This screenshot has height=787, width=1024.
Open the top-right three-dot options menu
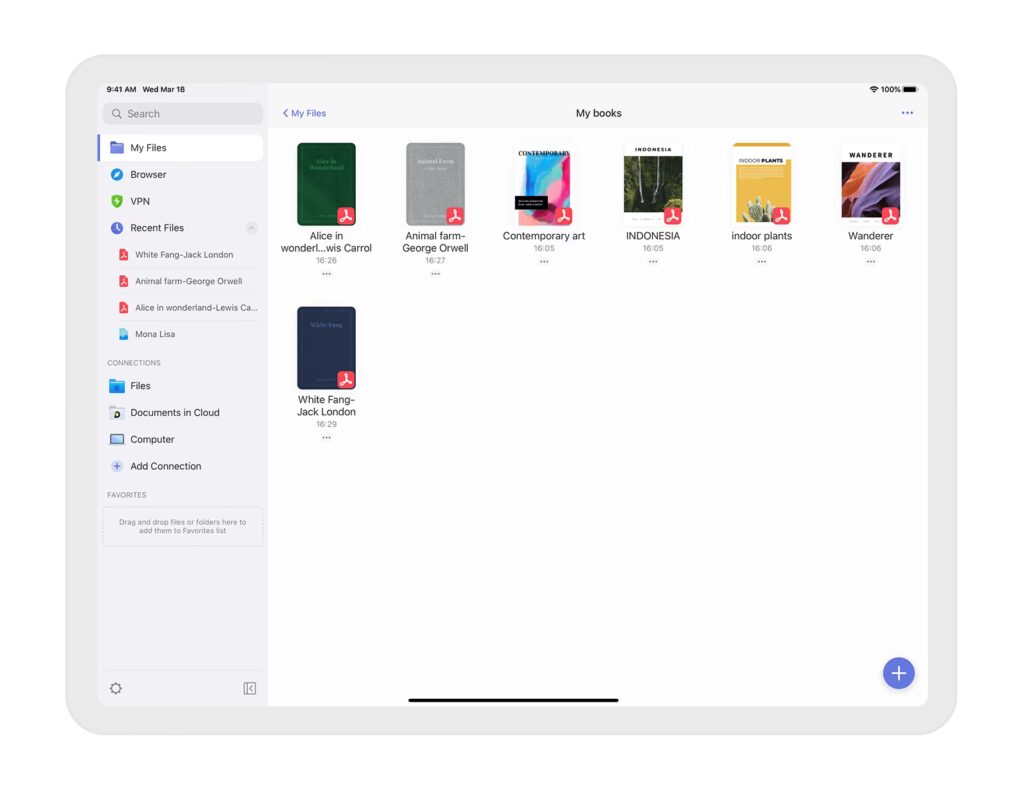pyautogui.click(x=907, y=113)
